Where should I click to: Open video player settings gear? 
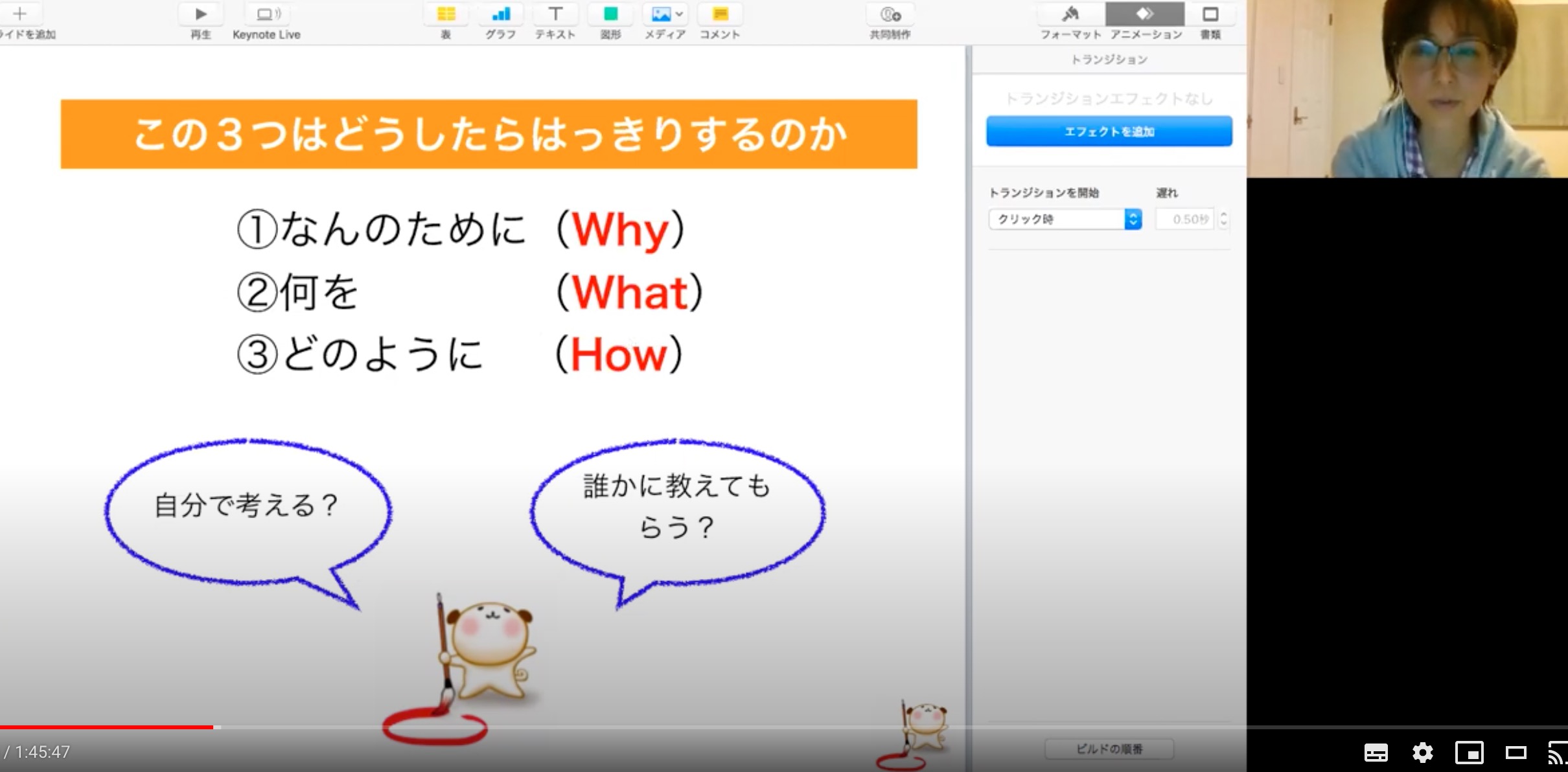[1423, 753]
